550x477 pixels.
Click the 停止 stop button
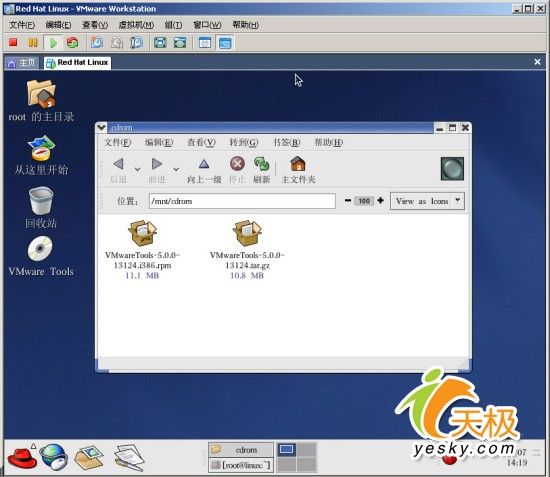[x=237, y=170]
